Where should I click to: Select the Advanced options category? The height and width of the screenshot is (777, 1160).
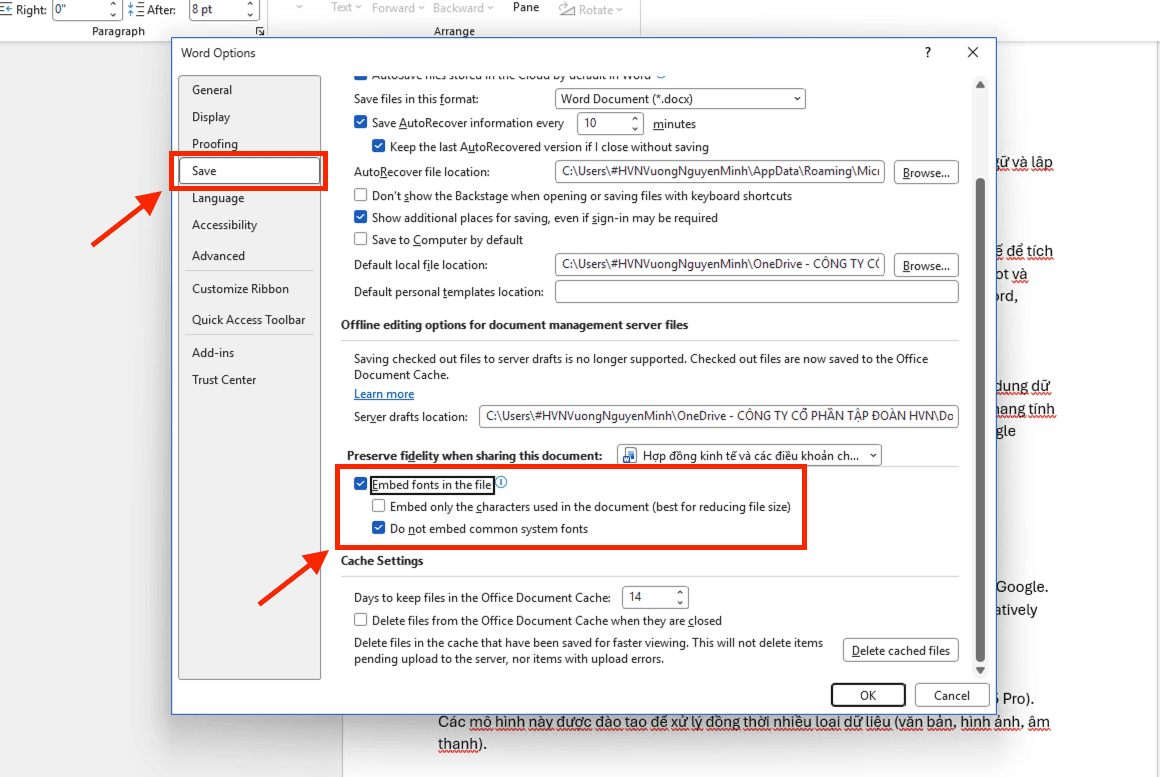[x=218, y=256]
